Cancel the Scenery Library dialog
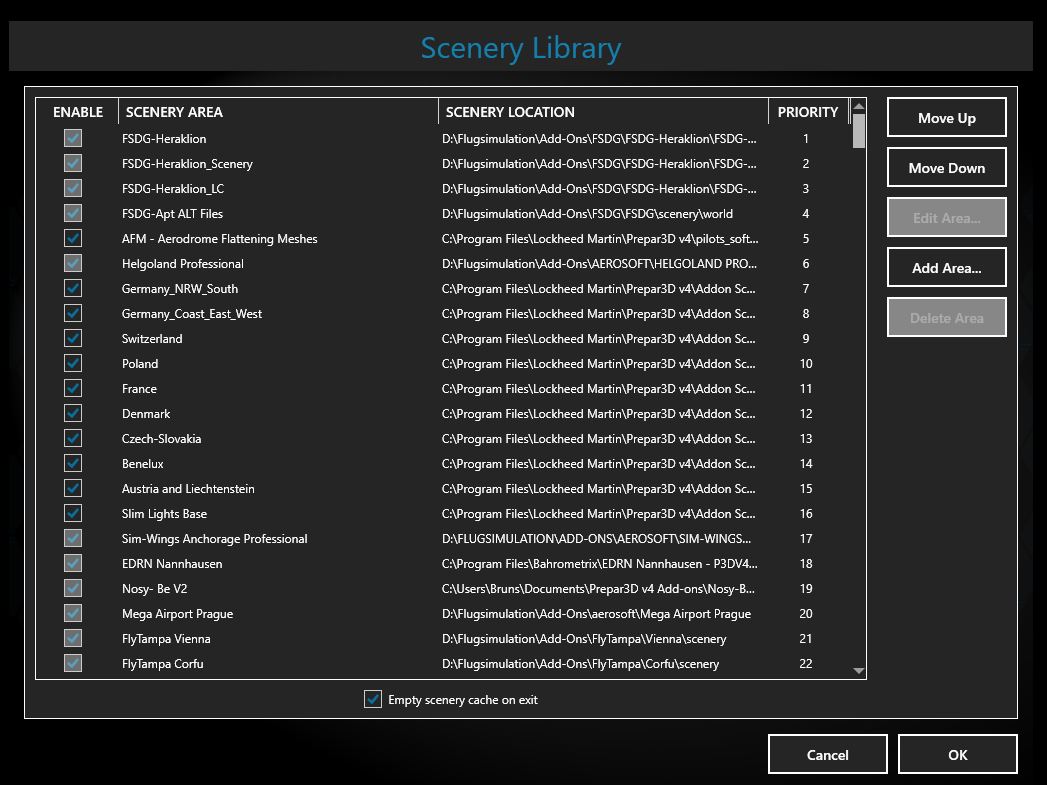1047x785 pixels. (x=827, y=755)
